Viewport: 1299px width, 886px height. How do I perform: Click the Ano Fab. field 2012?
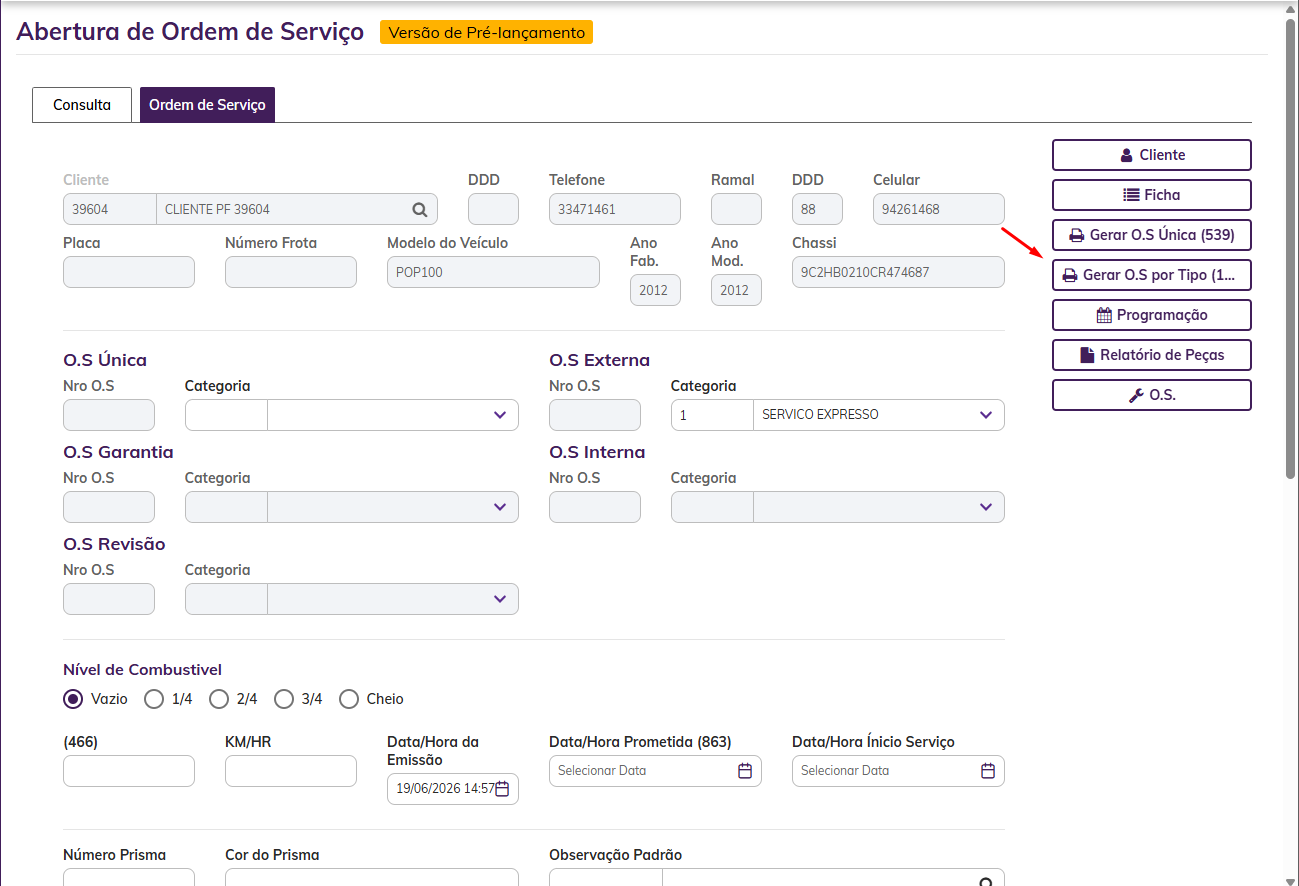[655, 290]
